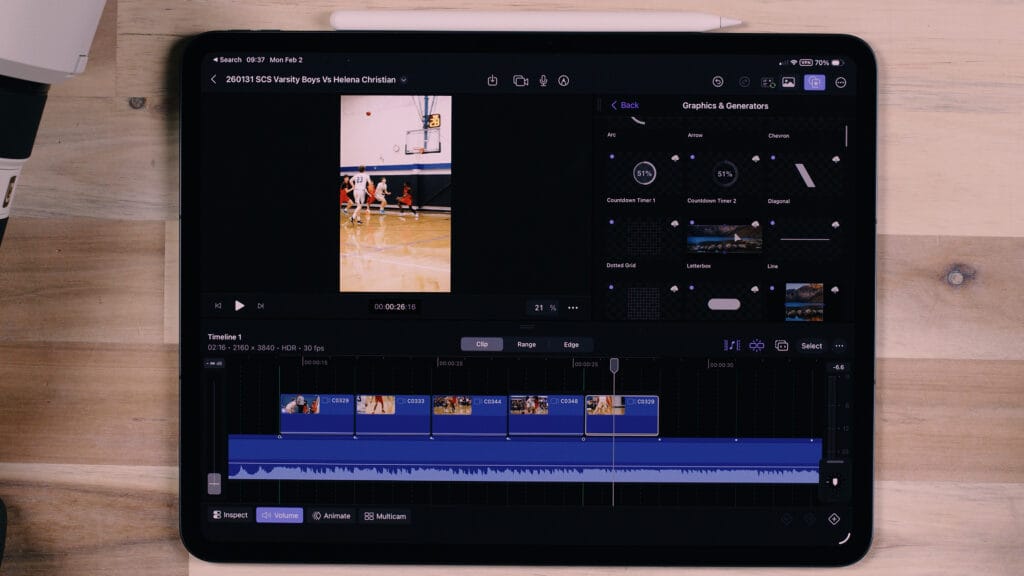Tap Back in the Graphics & Generators panel

pyautogui.click(x=624, y=105)
